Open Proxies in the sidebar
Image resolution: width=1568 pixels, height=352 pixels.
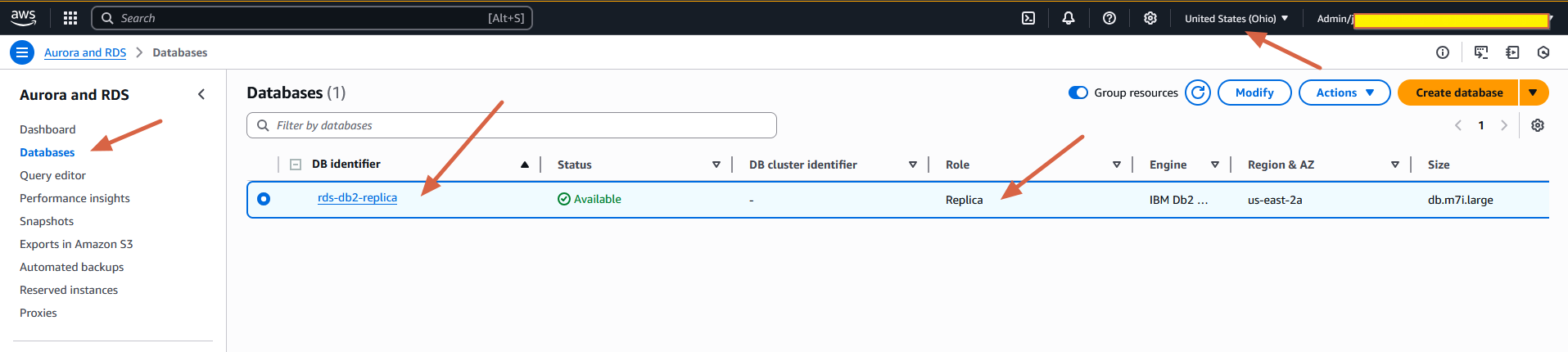click(38, 313)
